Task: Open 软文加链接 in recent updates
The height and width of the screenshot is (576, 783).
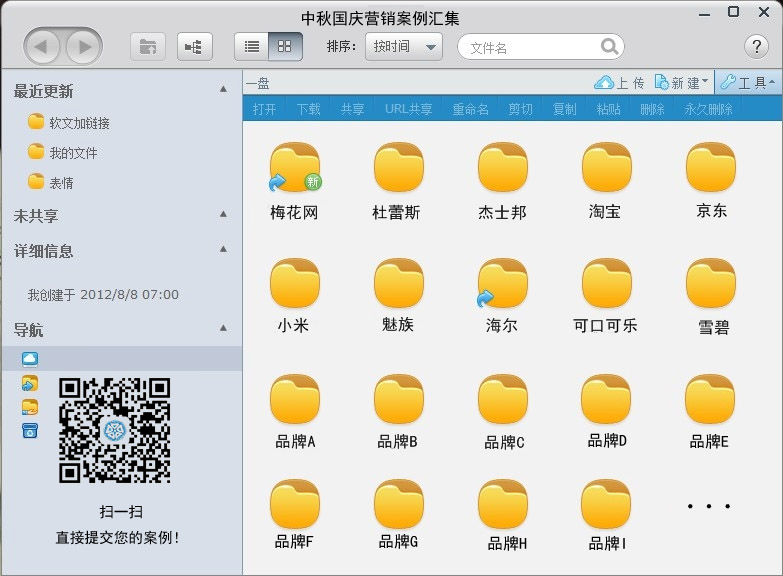Action: point(69,122)
